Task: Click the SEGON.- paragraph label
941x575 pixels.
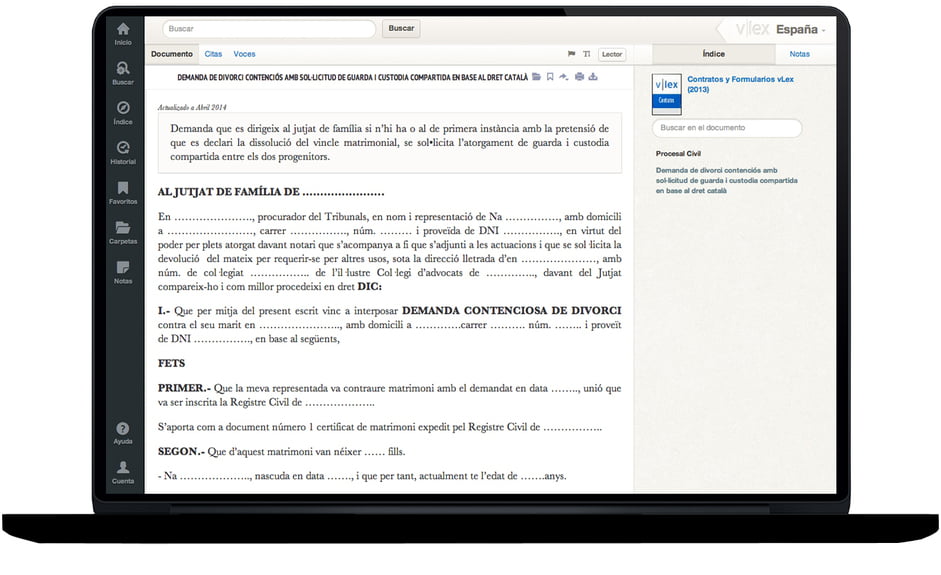Action: click(181, 451)
